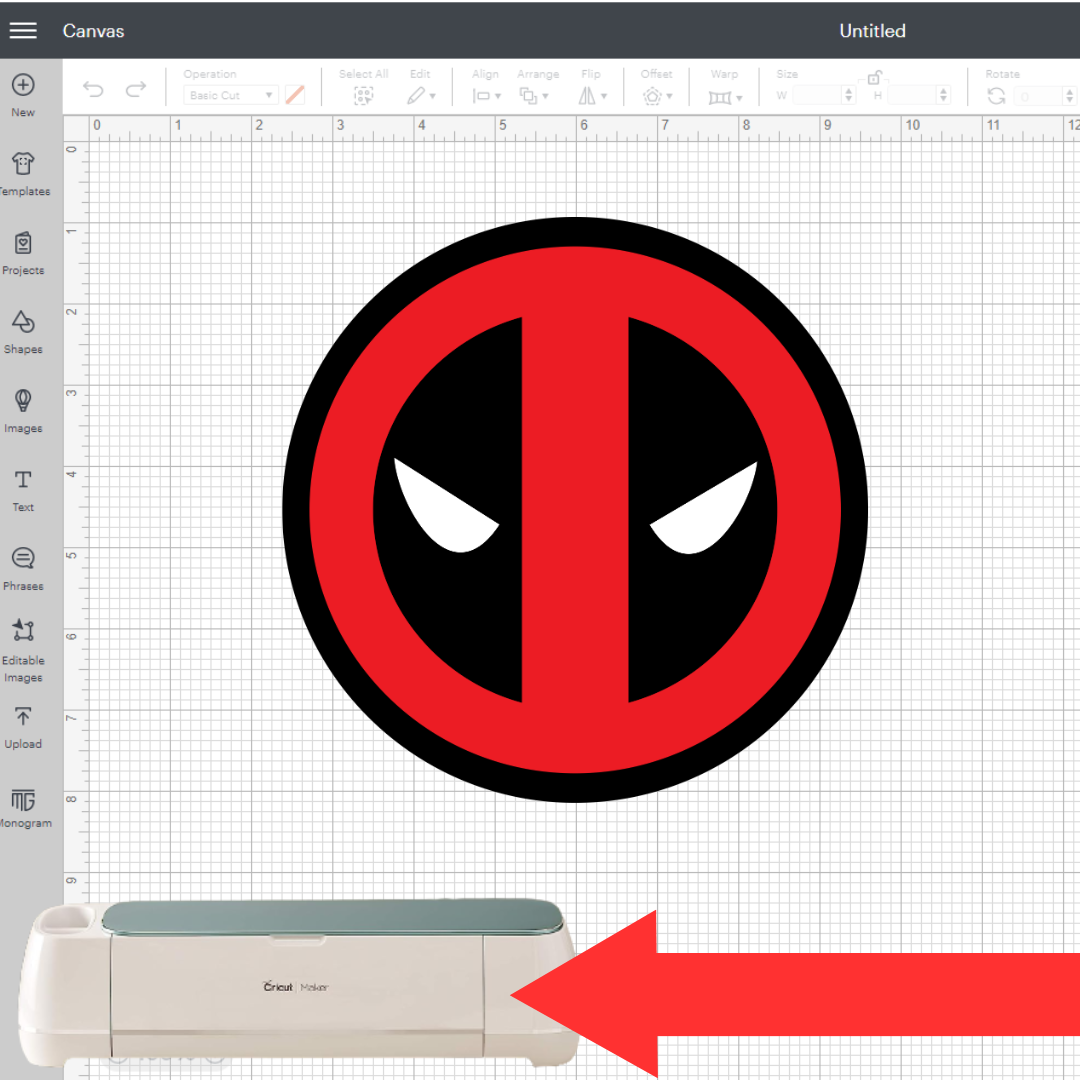Image resolution: width=1080 pixels, height=1080 pixels.
Task: Toggle the size lock icon
Action: (875, 76)
